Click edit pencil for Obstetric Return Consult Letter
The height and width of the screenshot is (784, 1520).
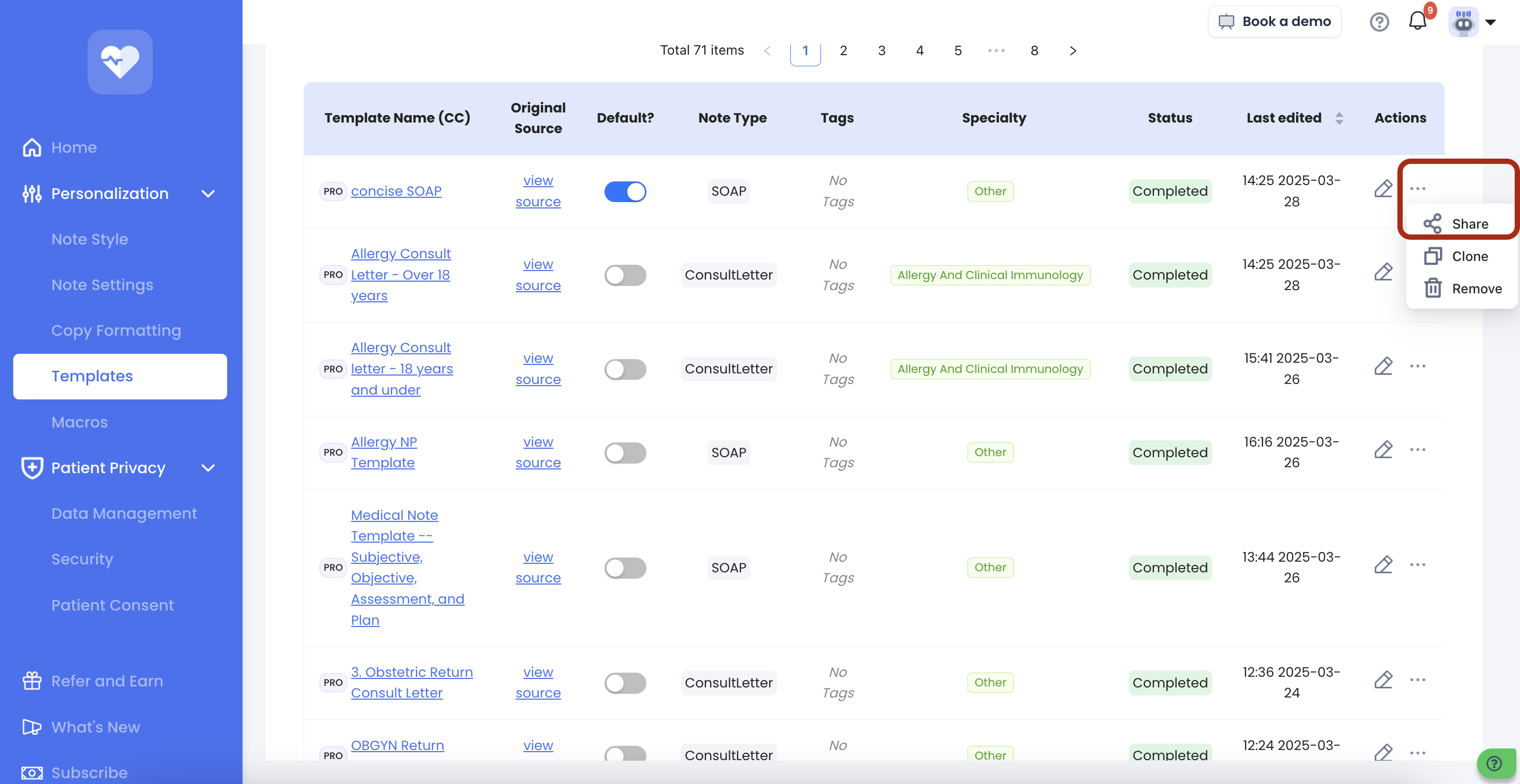pyautogui.click(x=1383, y=680)
